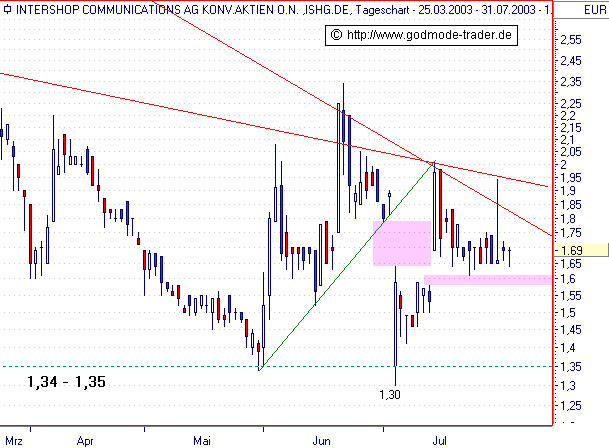
Task: Click the Mai month label
Action: click(x=202, y=441)
